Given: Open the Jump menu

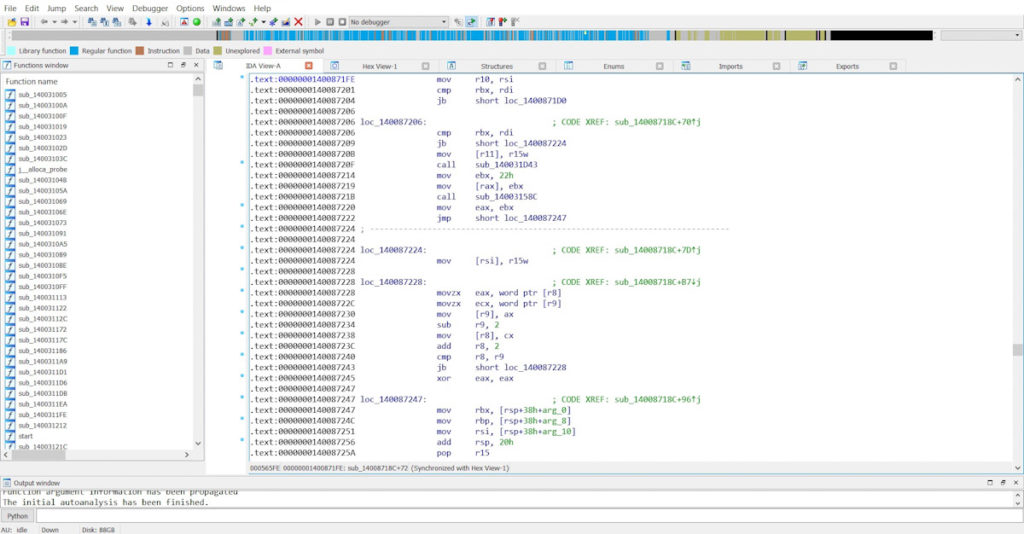Looking at the screenshot, I should tap(56, 8).
